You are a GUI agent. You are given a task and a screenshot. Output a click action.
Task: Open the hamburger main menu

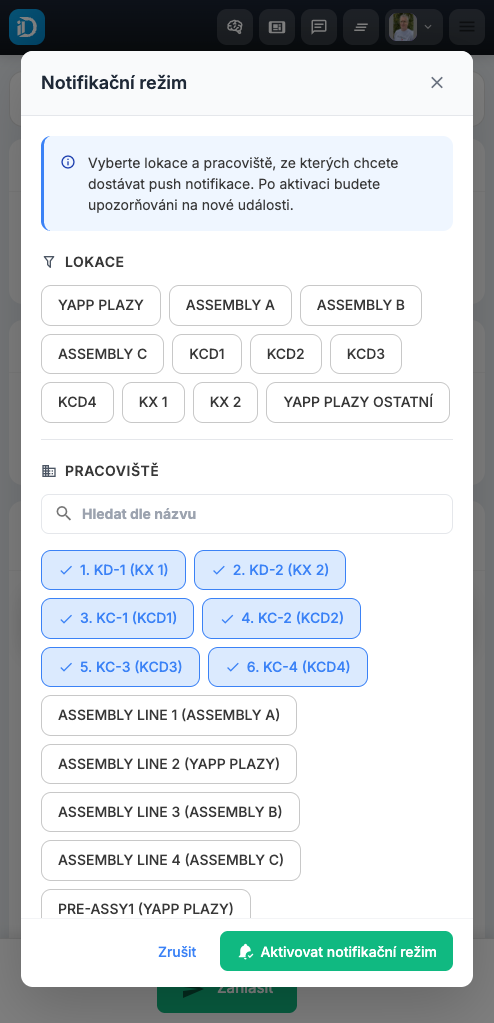(x=467, y=27)
